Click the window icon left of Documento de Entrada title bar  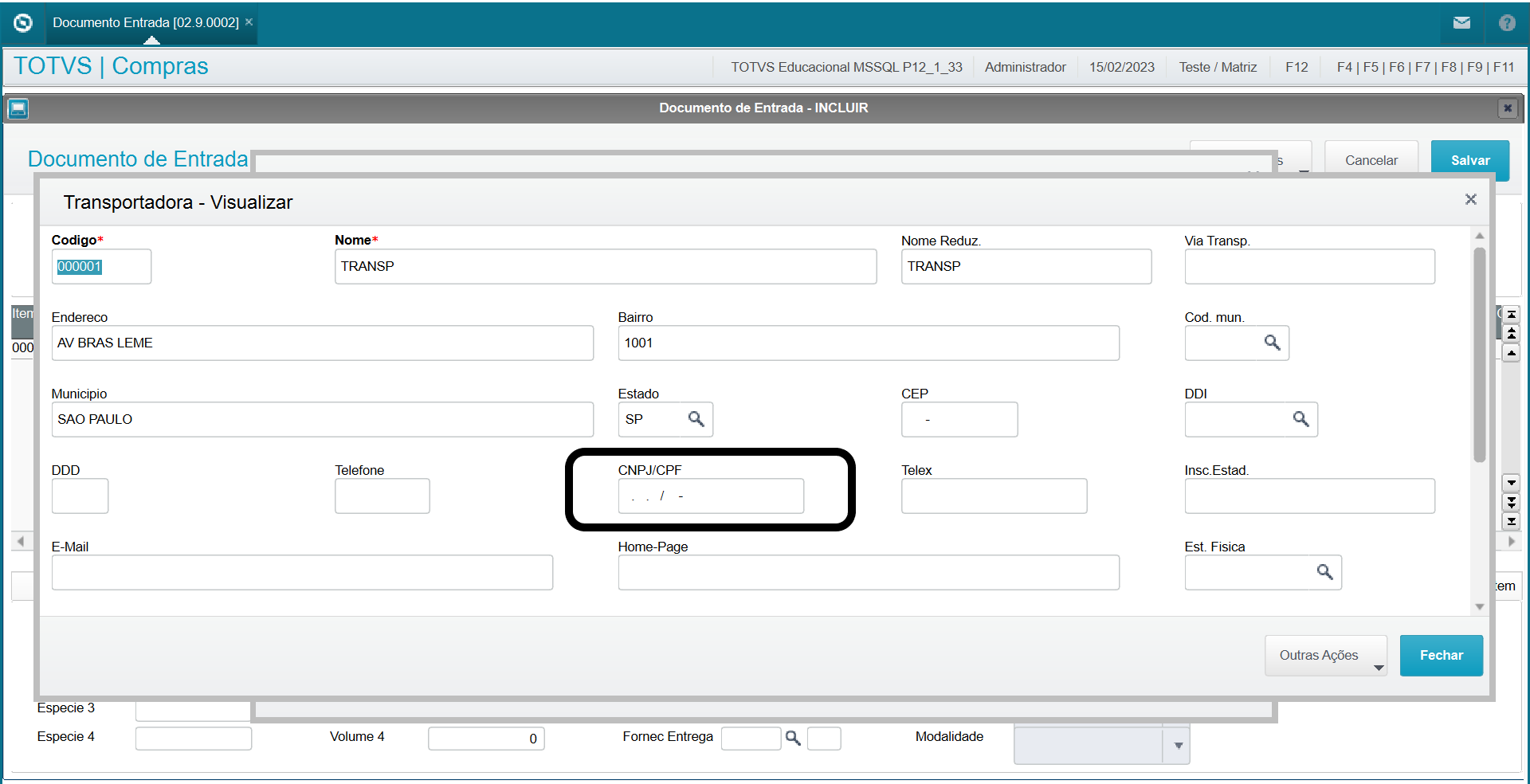(x=18, y=108)
